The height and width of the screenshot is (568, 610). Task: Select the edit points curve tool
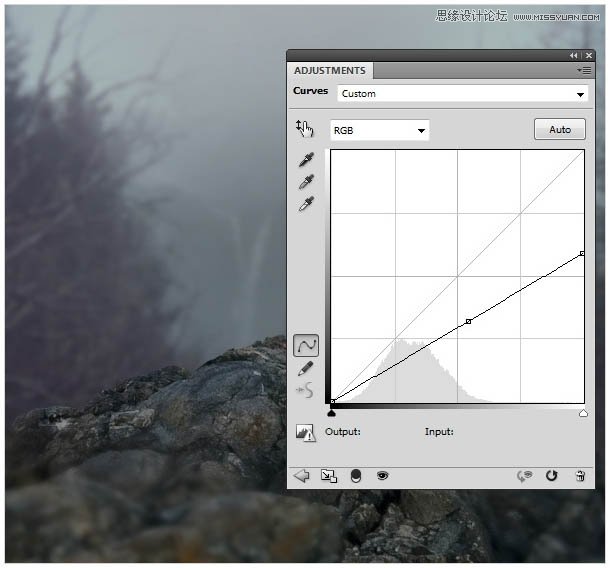click(306, 346)
